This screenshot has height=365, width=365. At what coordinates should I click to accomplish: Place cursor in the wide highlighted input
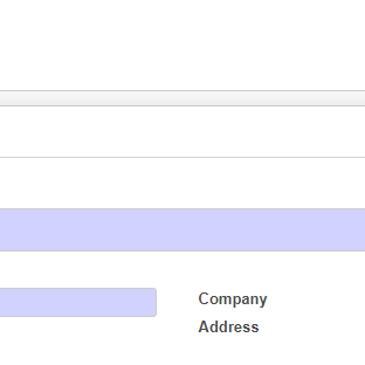182,230
